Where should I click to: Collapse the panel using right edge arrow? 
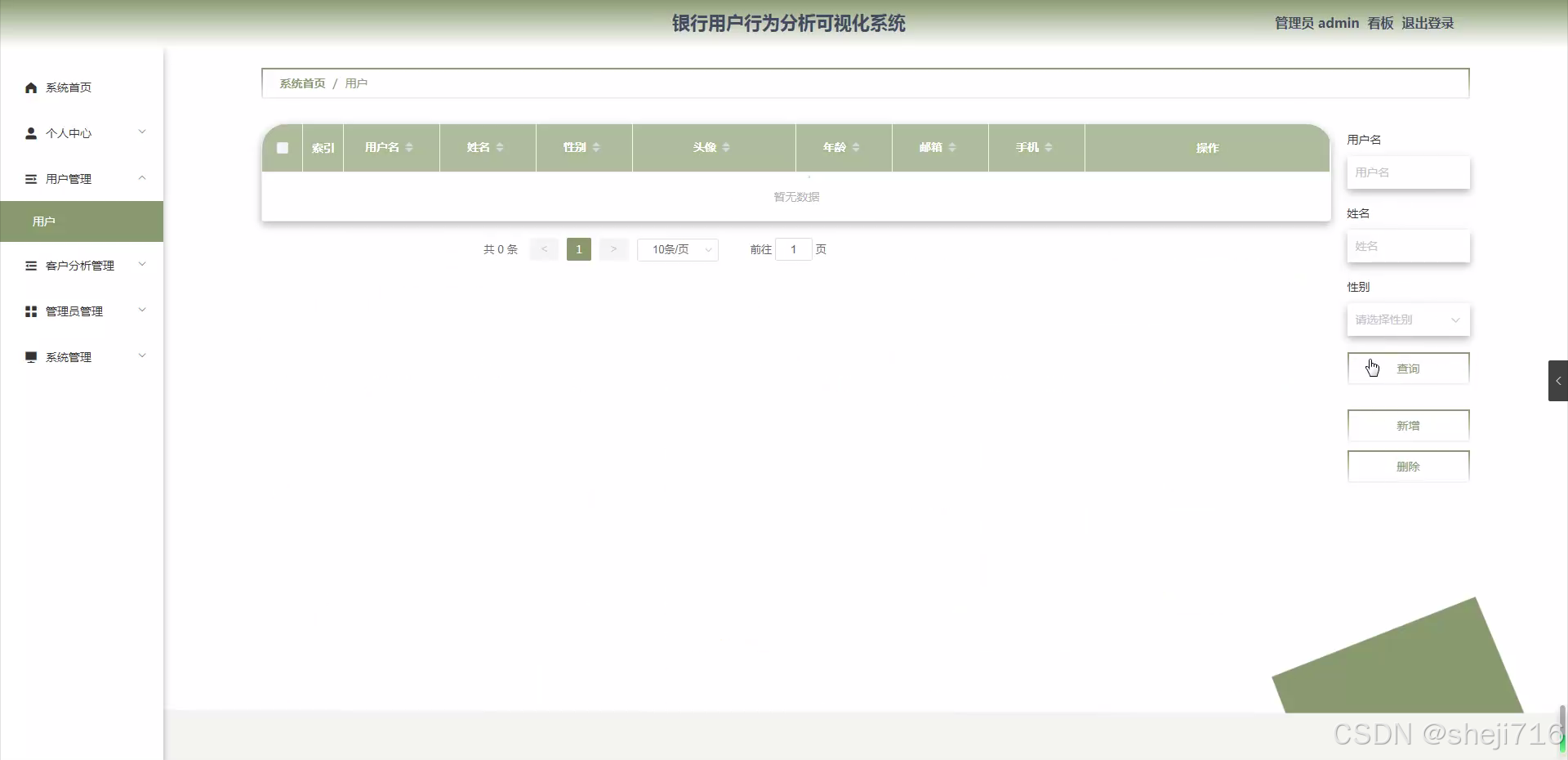(1558, 380)
